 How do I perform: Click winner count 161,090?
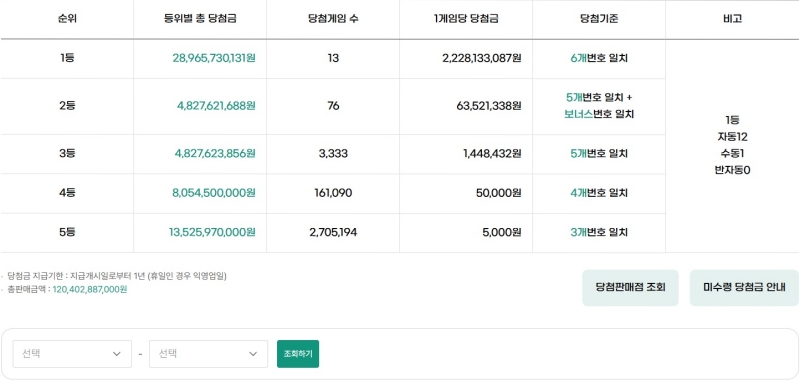coord(333,193)
